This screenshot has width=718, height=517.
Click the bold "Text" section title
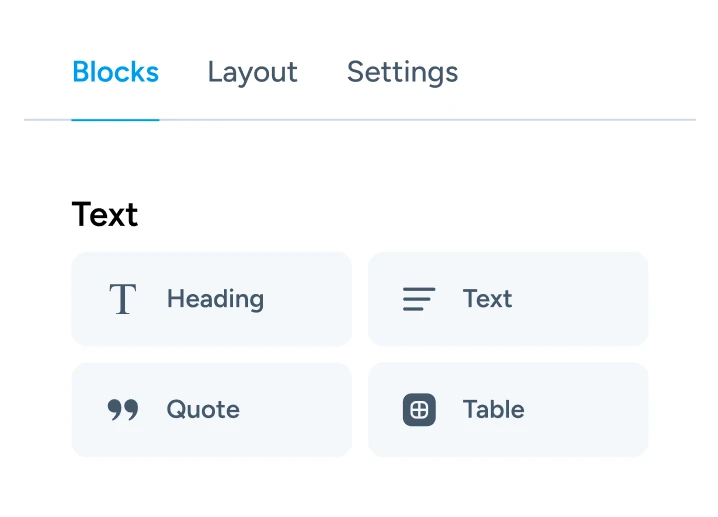105,215
